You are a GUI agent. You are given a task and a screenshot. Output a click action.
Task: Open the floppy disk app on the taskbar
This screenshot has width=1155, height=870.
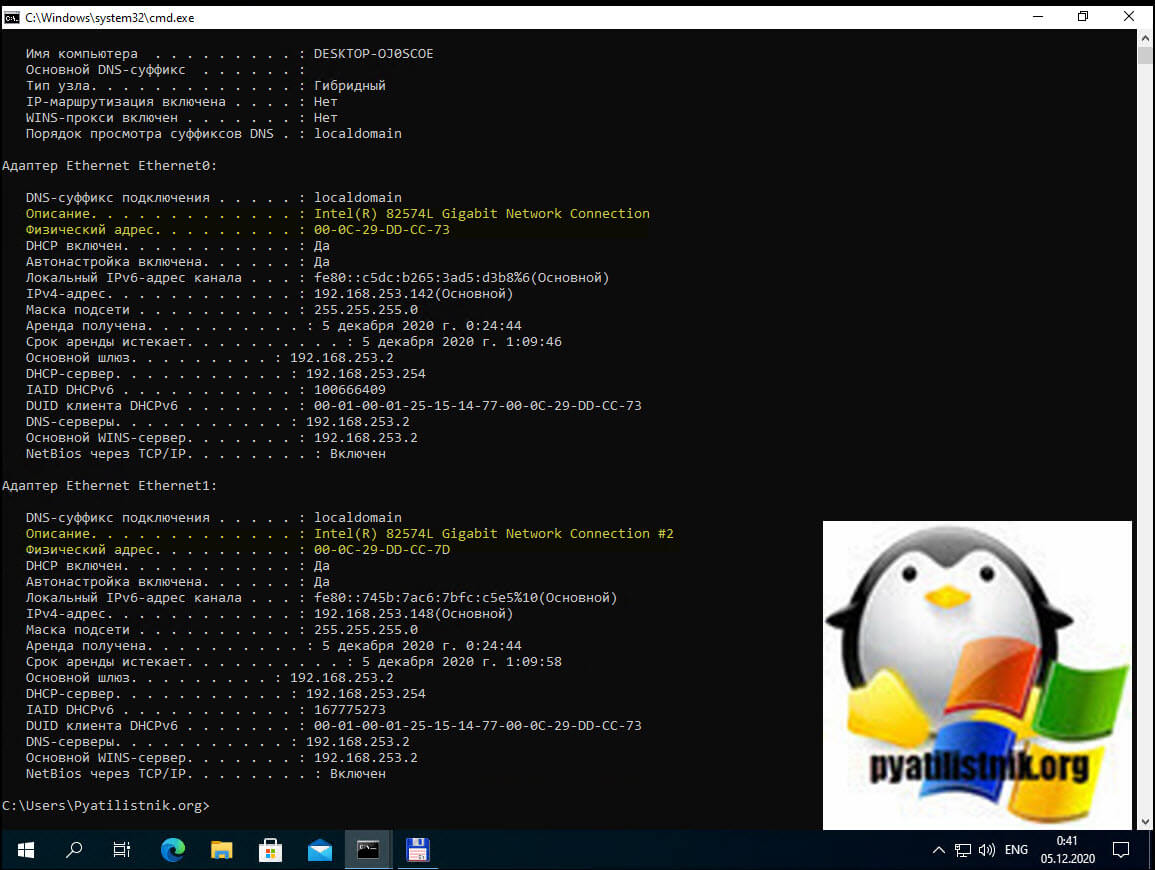pos(417,850)
